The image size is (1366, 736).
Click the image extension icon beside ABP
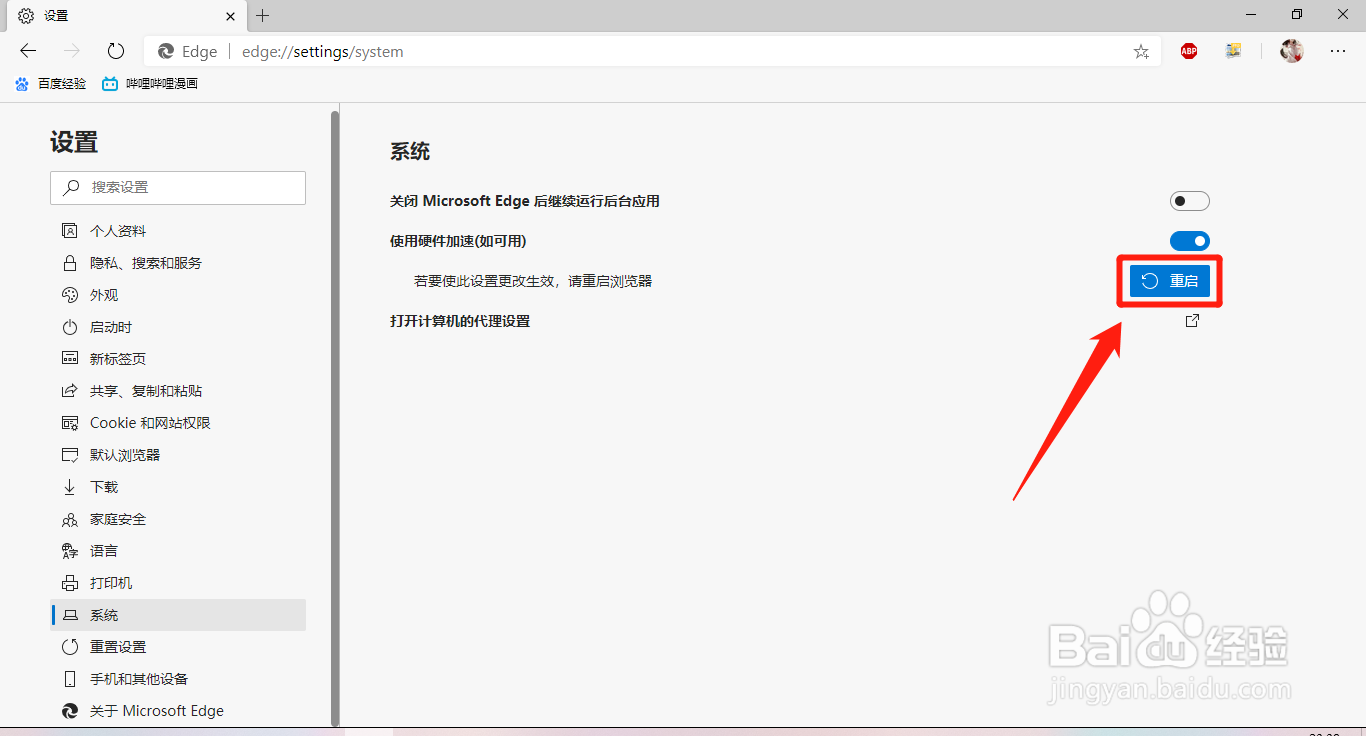point(1234,51)
